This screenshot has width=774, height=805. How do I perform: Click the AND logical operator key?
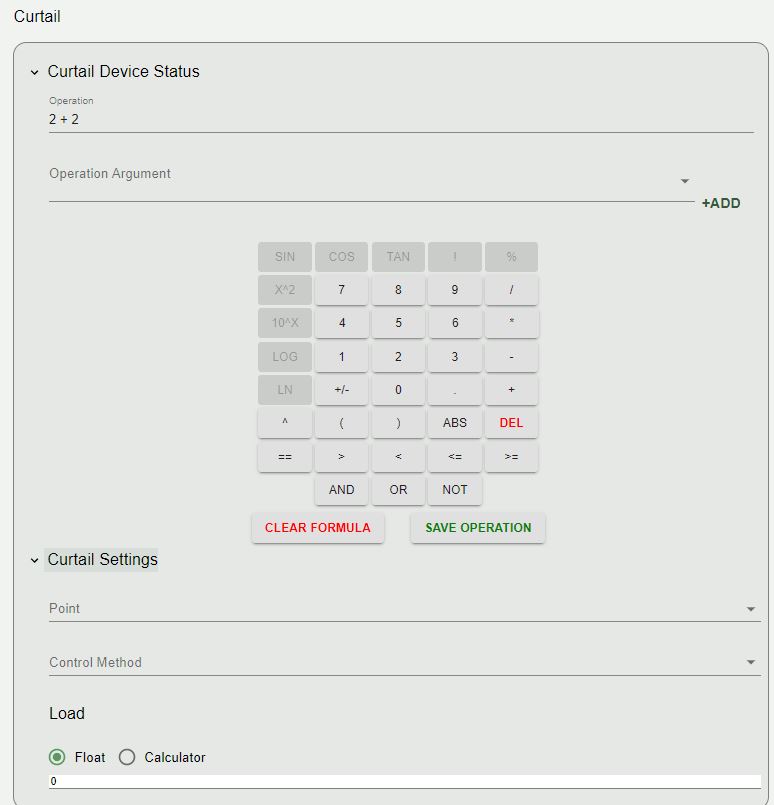pyautogui.click(x=341, y=489)
